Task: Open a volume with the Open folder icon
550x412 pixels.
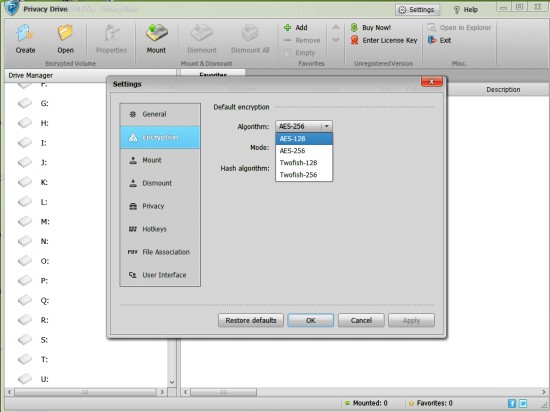Action: [x=65, y=34]
